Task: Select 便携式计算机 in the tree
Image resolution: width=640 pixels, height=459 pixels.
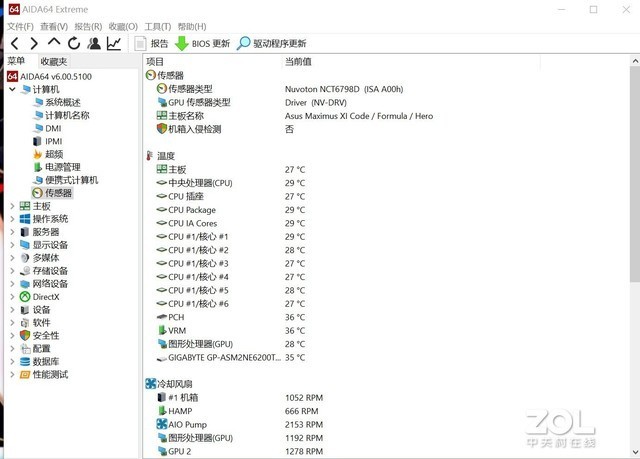Action: (66, 180)
